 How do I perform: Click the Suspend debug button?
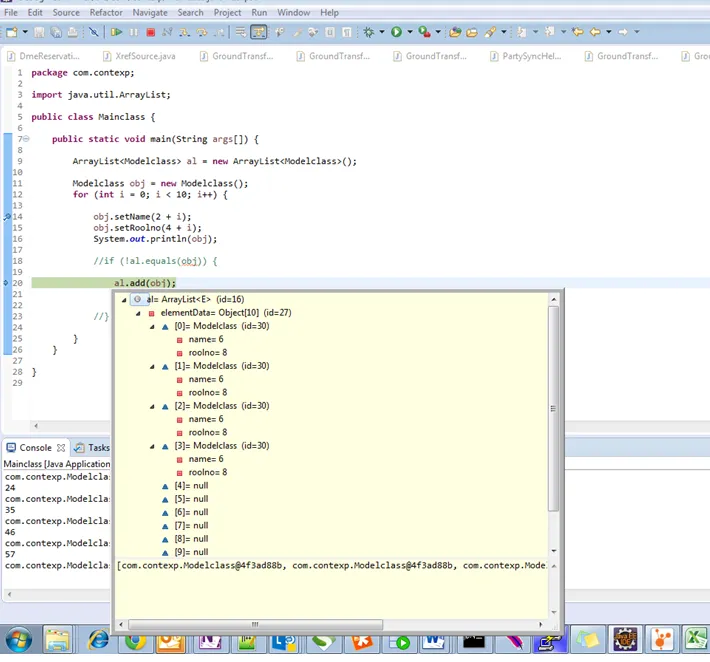tap(134, 32)
